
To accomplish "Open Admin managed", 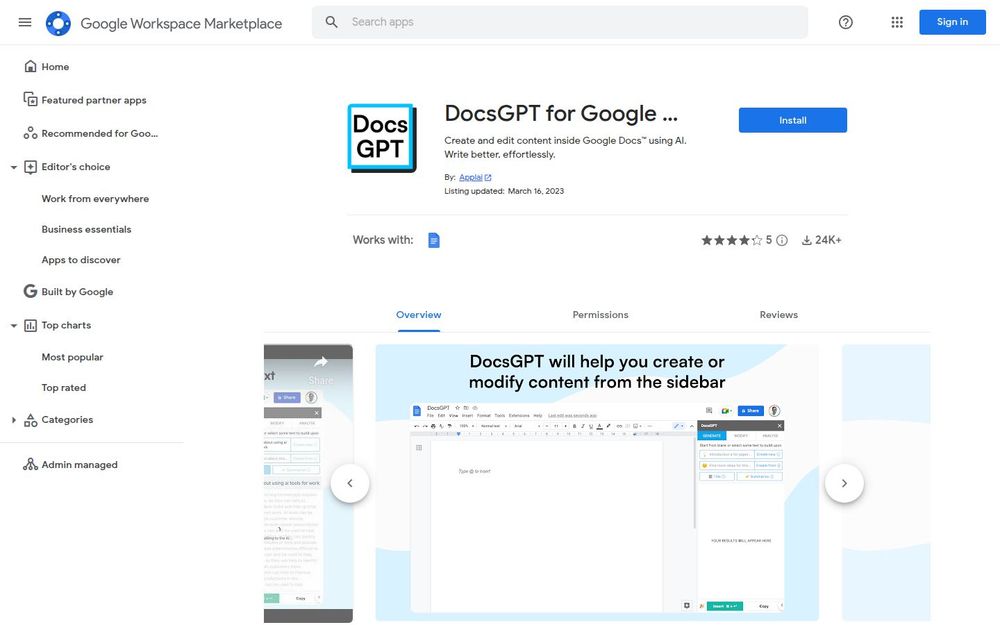I will [80, 465].
